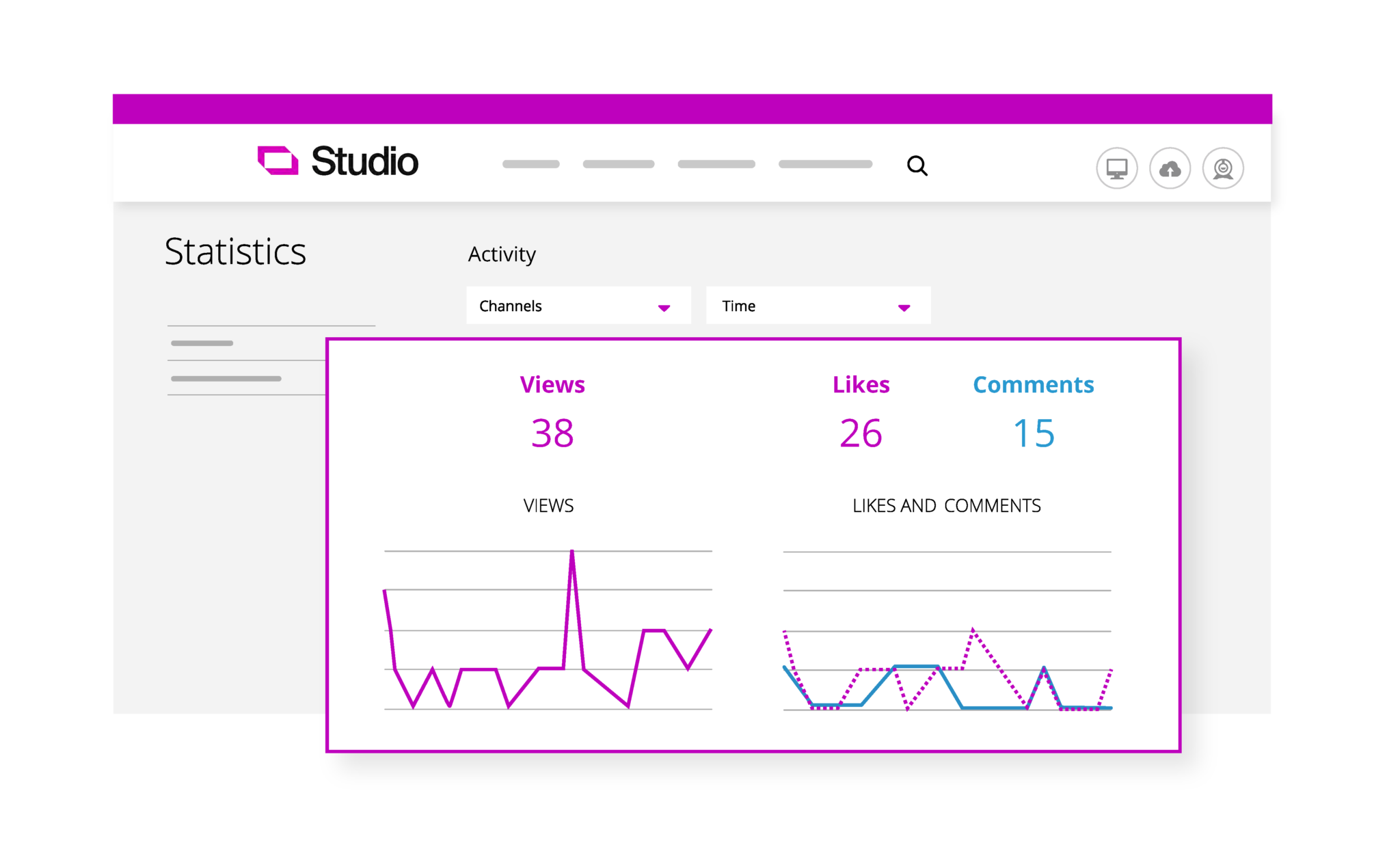The image size is (1400, 843).
Task: Click the peak of the views line chart
Action: [571, 552]
